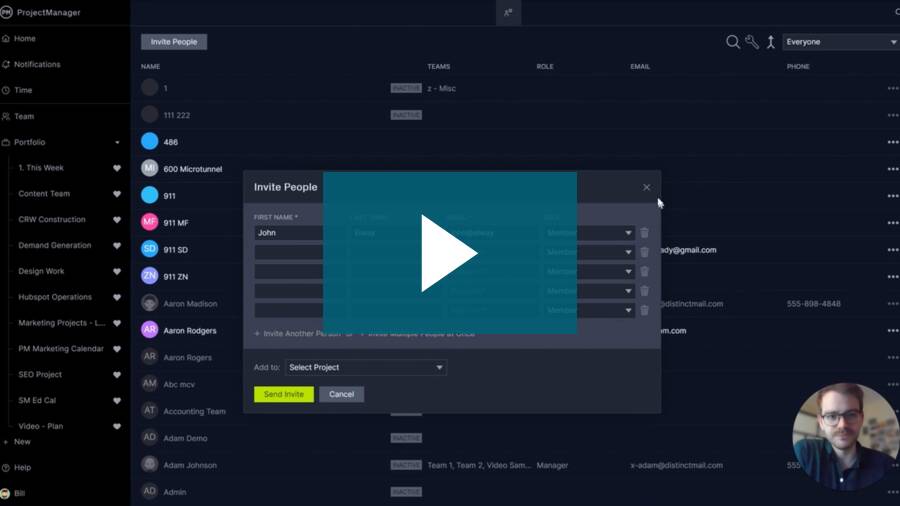Toggle favorite heart for CRW Construction
The image size is (900, 506).
[117, 220]
